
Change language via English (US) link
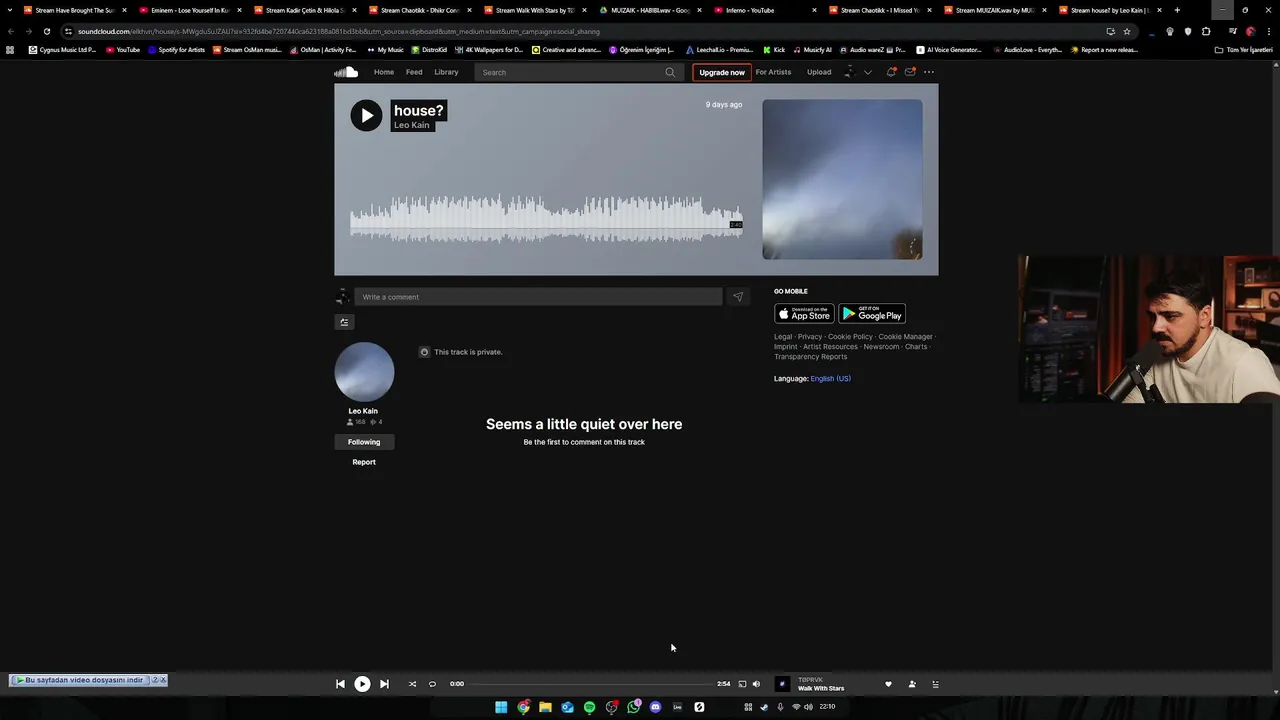pos(830,379)
